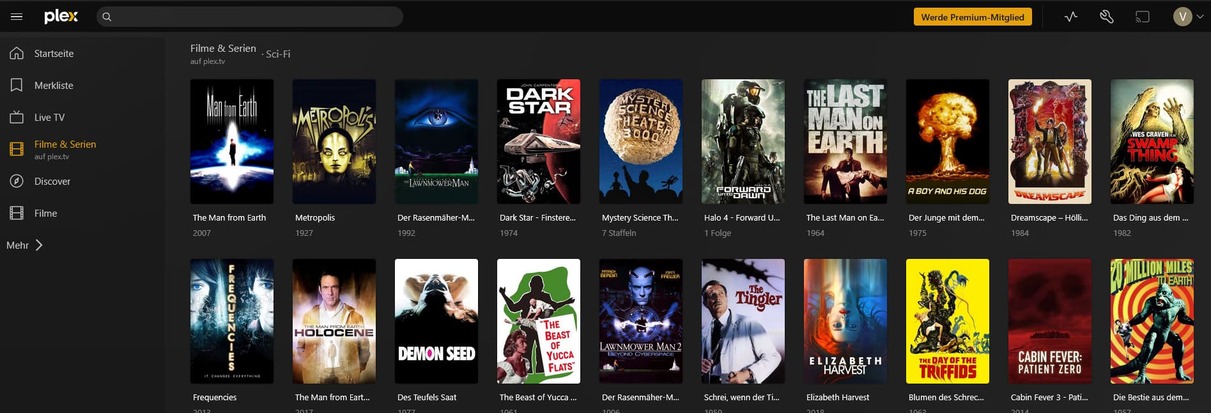Click title 'The Last Man on Ea...'

pyautogui.click(x=845, y=217)
